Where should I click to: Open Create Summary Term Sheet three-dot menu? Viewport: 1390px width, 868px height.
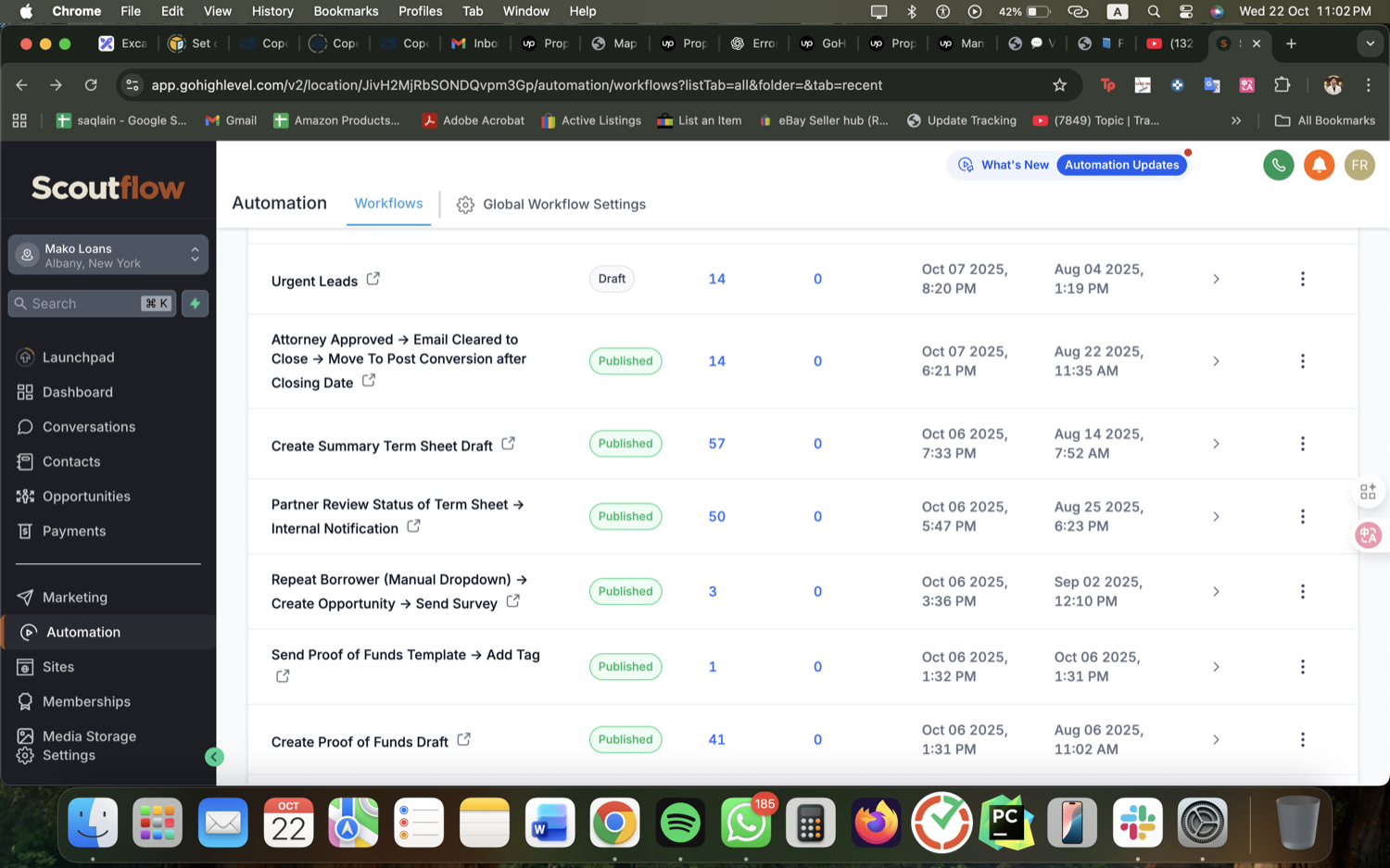tap(1302, 444)
